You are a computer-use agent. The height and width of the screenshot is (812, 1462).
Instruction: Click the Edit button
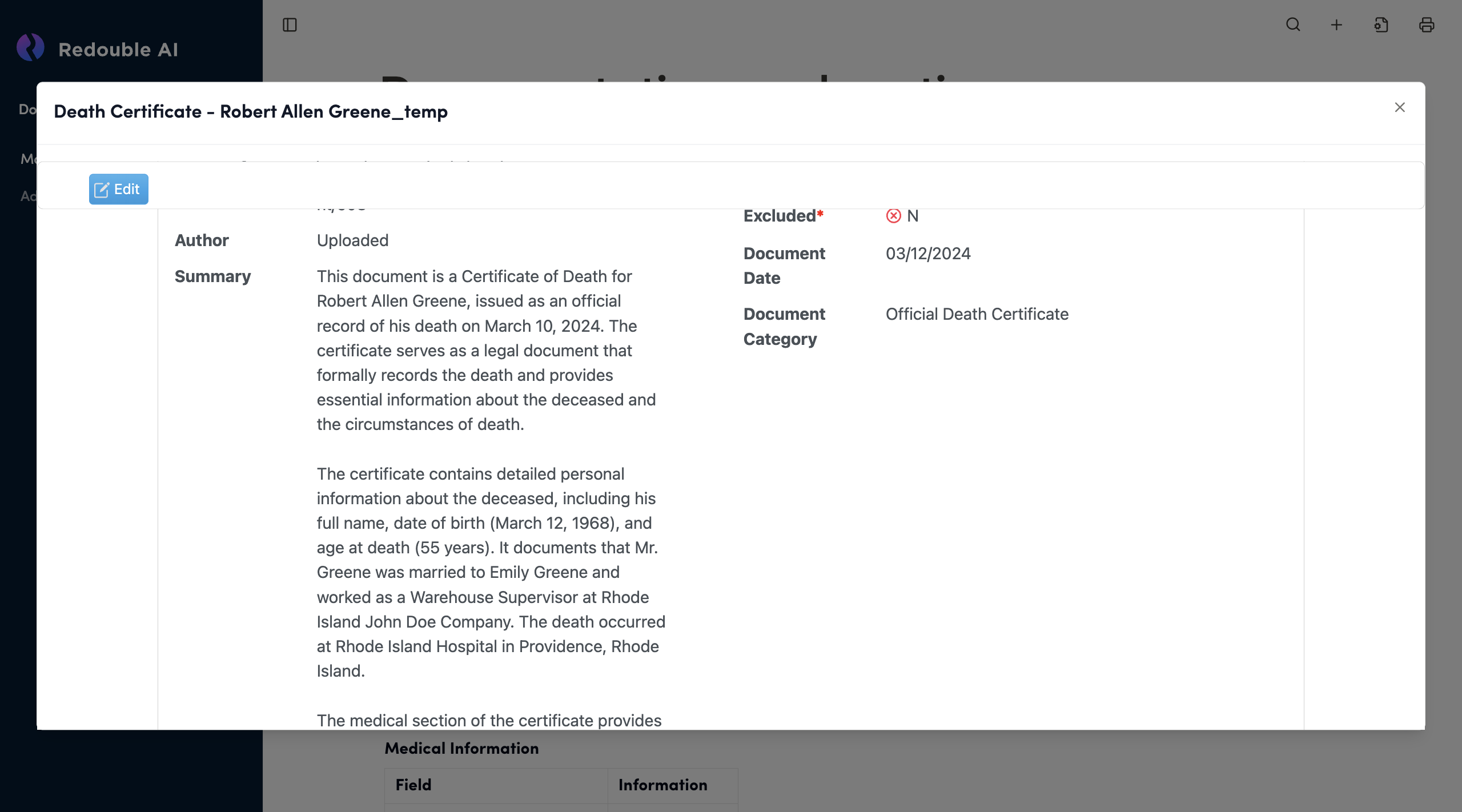(119, 189)
